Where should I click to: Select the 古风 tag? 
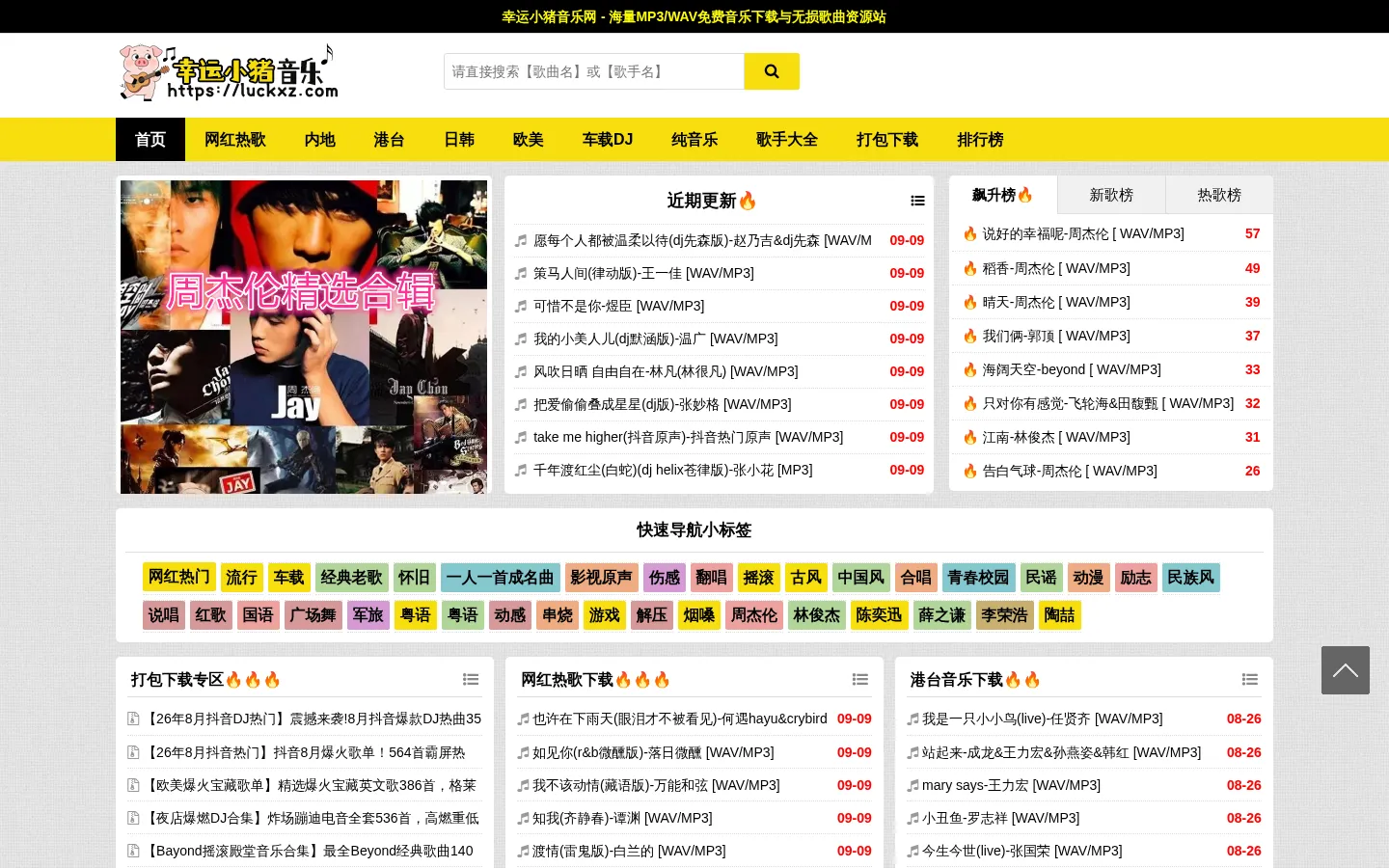coord(806,578)
